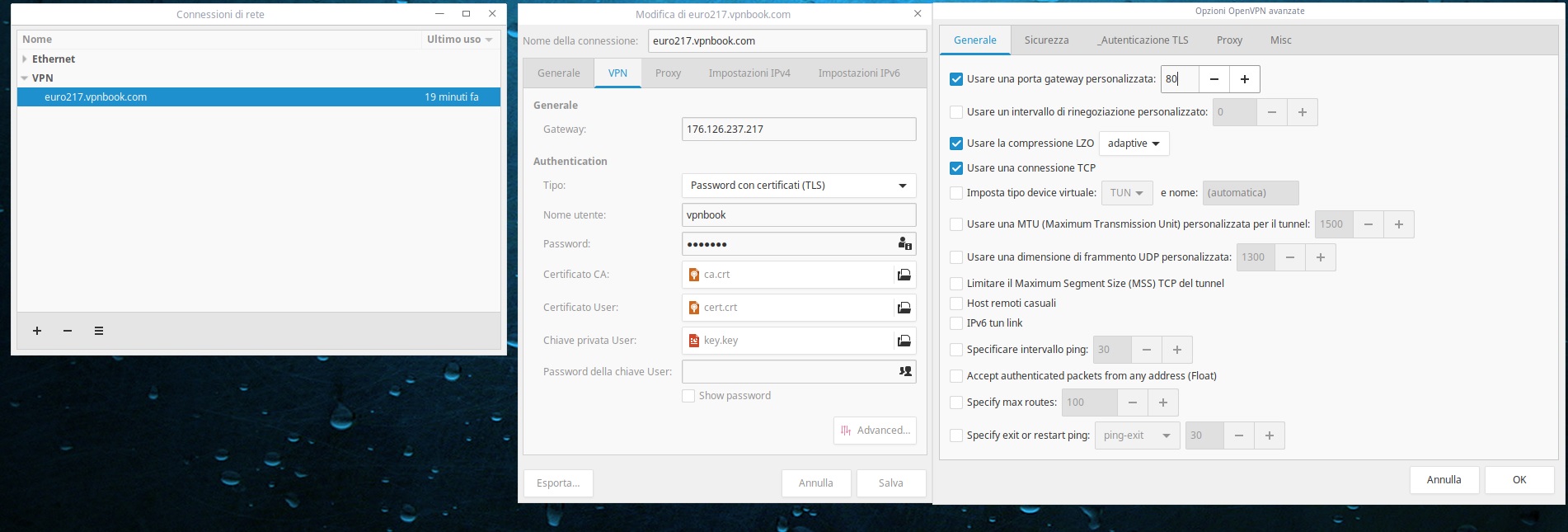The height and width of the screenshot is (532, 1568).
Task: Decrease ping interval with minus
Action: point(1147,350)
